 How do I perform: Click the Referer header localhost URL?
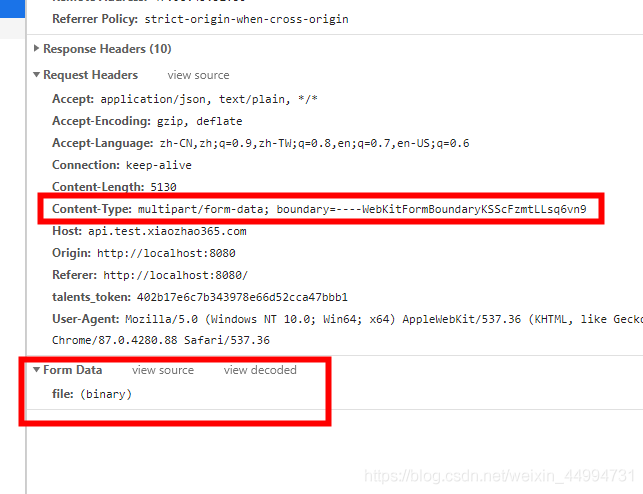pos(175,275)
